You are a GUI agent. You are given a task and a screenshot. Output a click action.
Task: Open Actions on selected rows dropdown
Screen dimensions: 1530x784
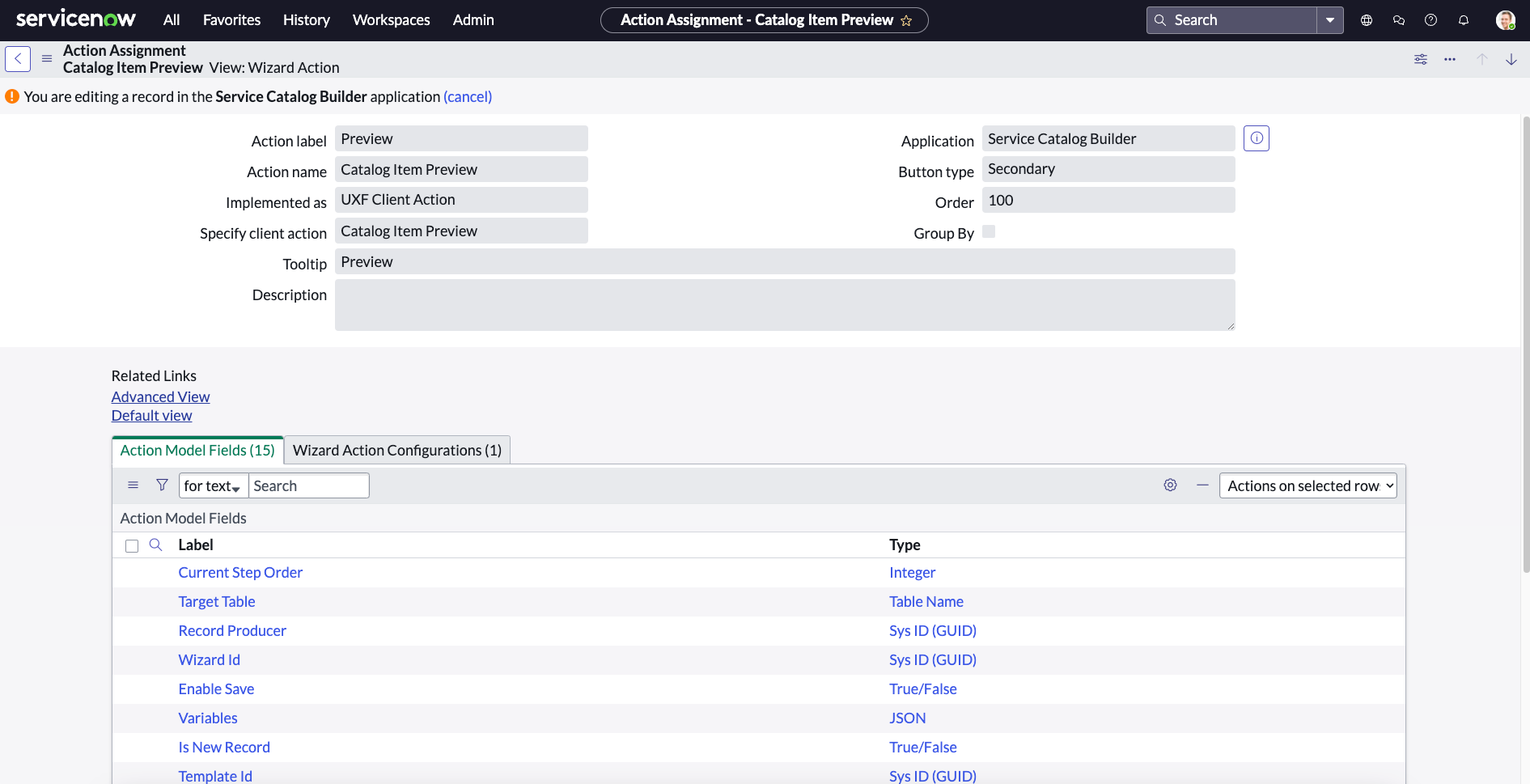pos(1307,486)
